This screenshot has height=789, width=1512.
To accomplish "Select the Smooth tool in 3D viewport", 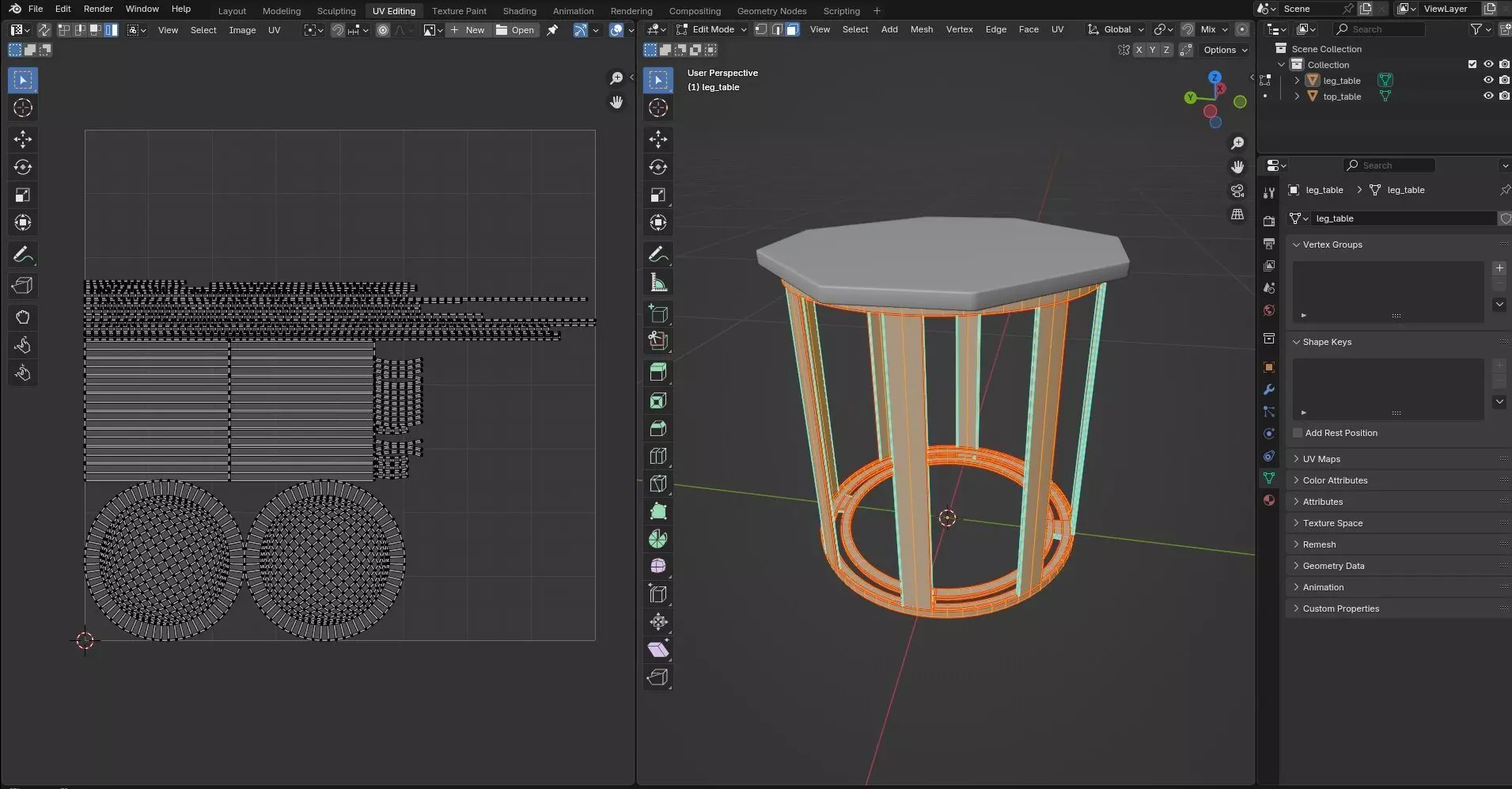I will coord(658,566).
